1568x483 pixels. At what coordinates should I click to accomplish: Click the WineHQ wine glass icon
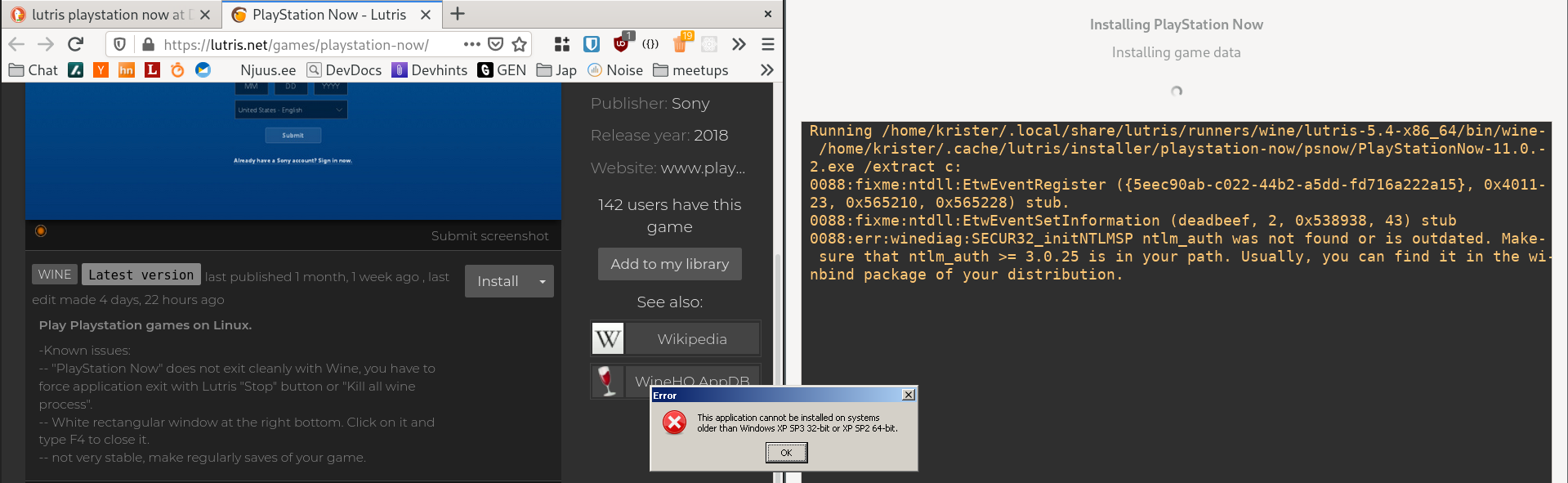(608, 382)
